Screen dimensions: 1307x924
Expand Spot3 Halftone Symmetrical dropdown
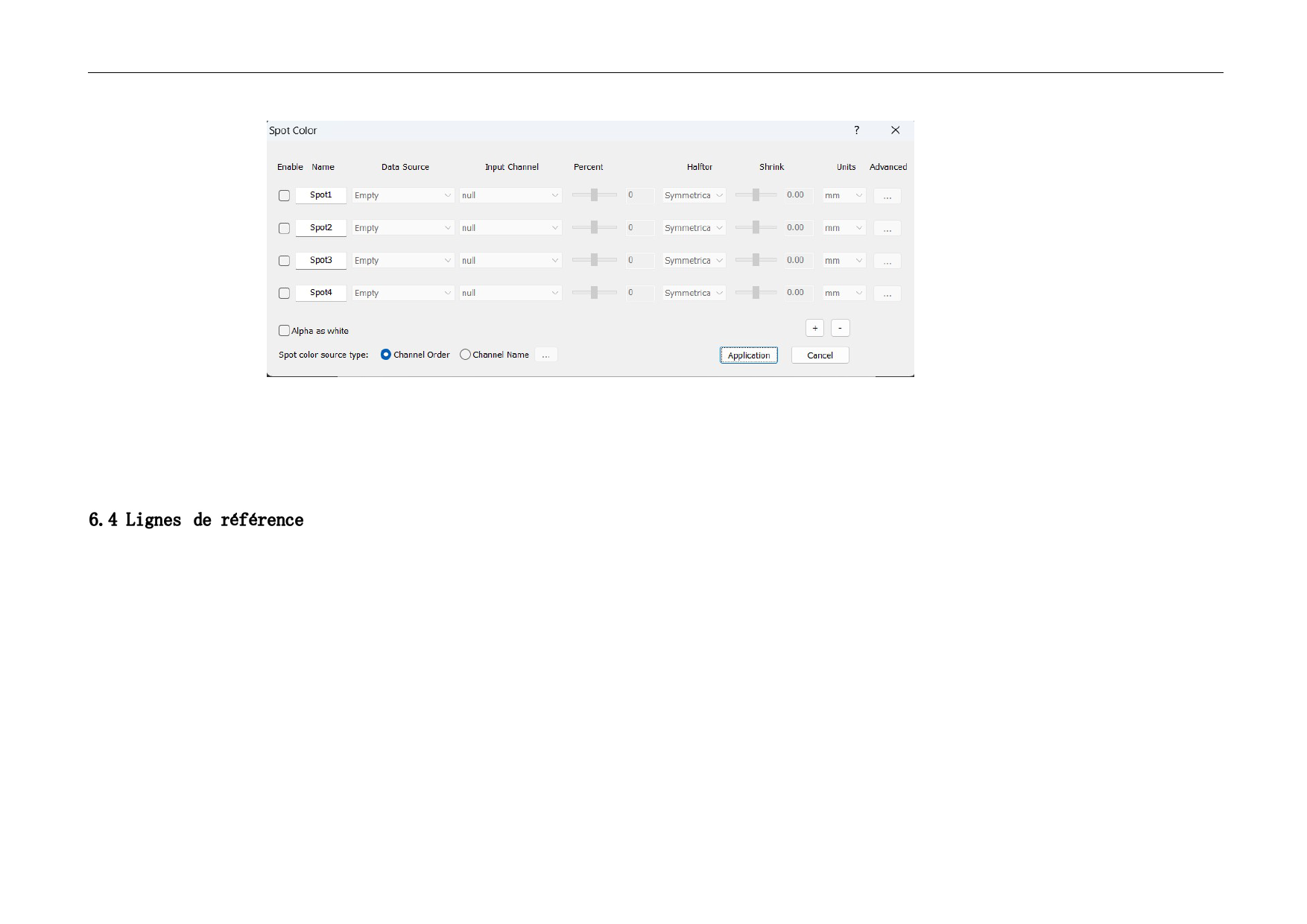pyautogui.click(x=694, y=261)
